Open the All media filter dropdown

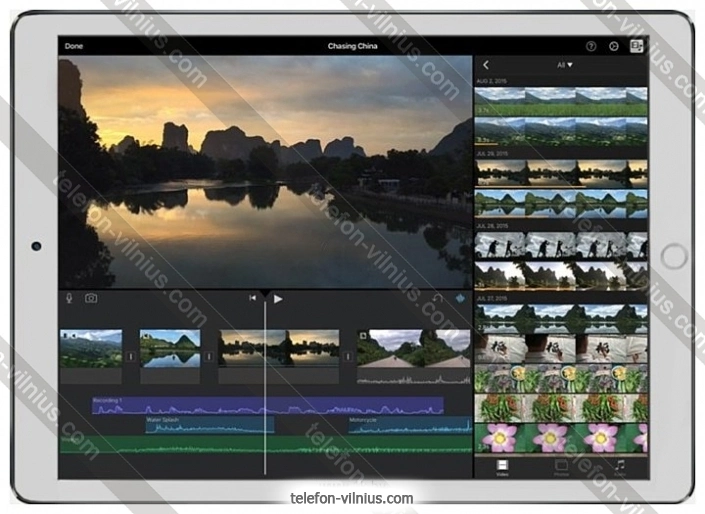point(565,65)
